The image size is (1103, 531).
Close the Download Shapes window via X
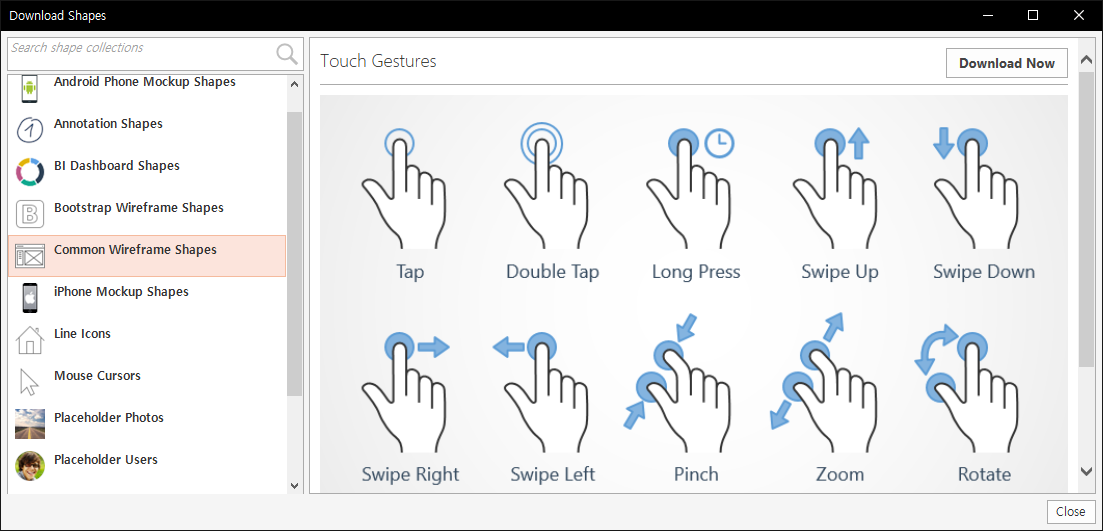click(1078, 15)
